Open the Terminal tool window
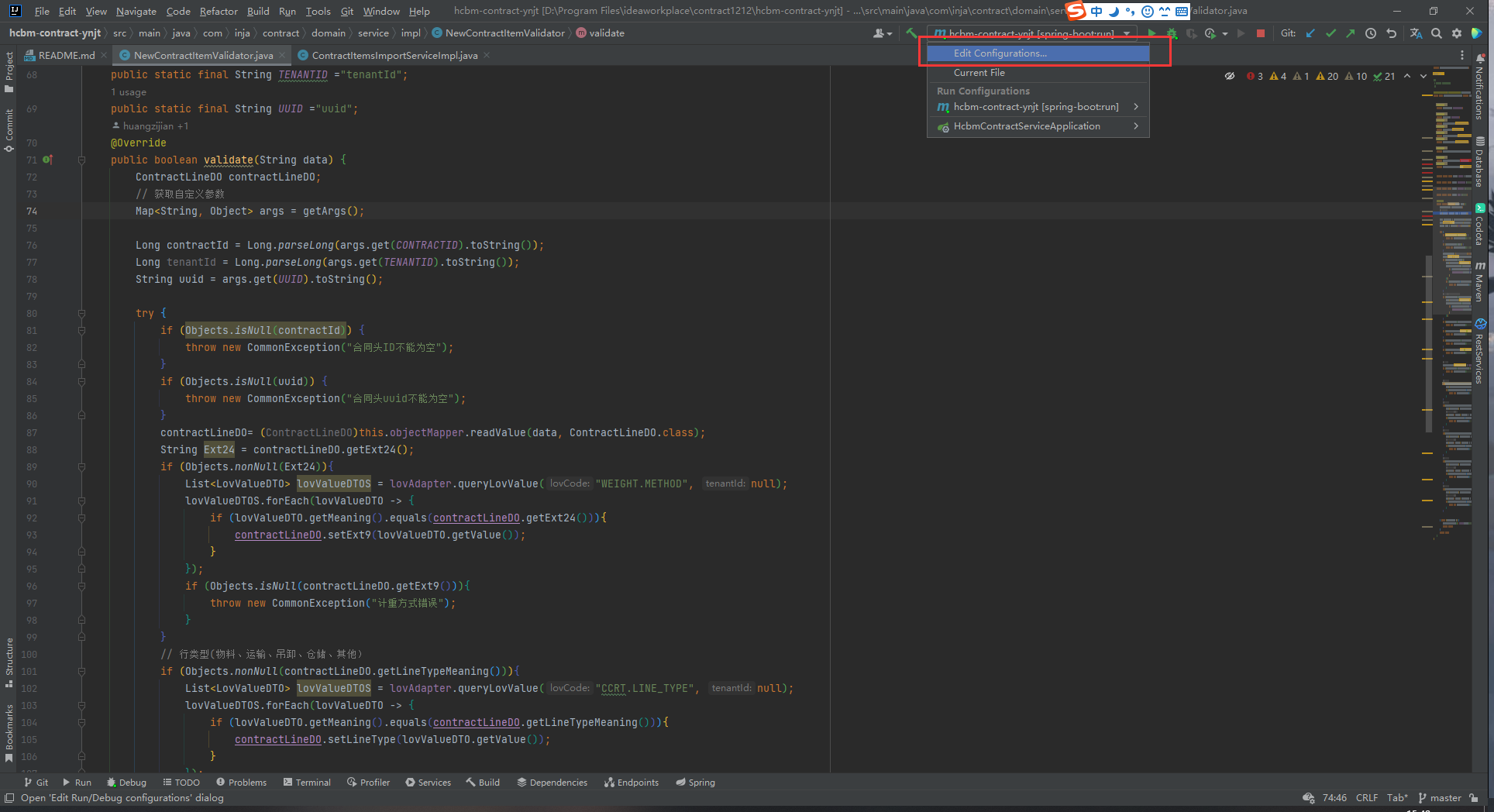This screenshot has height=812, width=1494. [x=307, y=783]
